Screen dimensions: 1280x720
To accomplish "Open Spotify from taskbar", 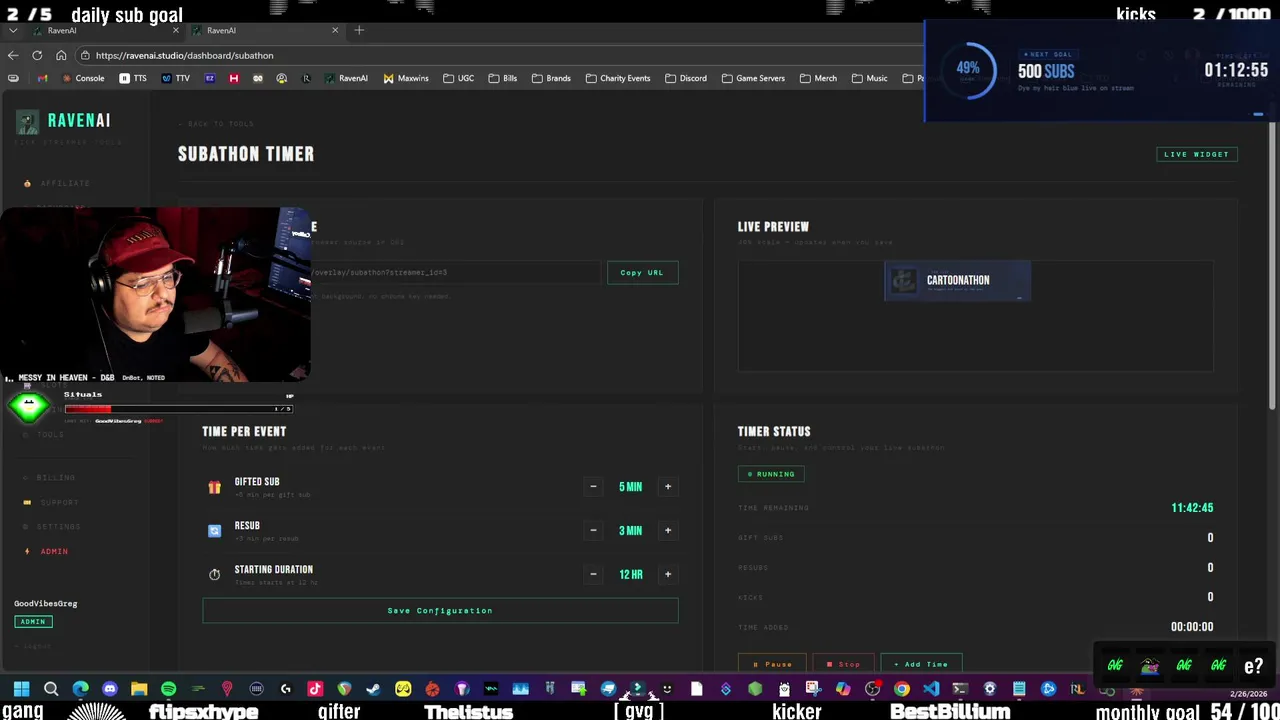I will 168,689.
